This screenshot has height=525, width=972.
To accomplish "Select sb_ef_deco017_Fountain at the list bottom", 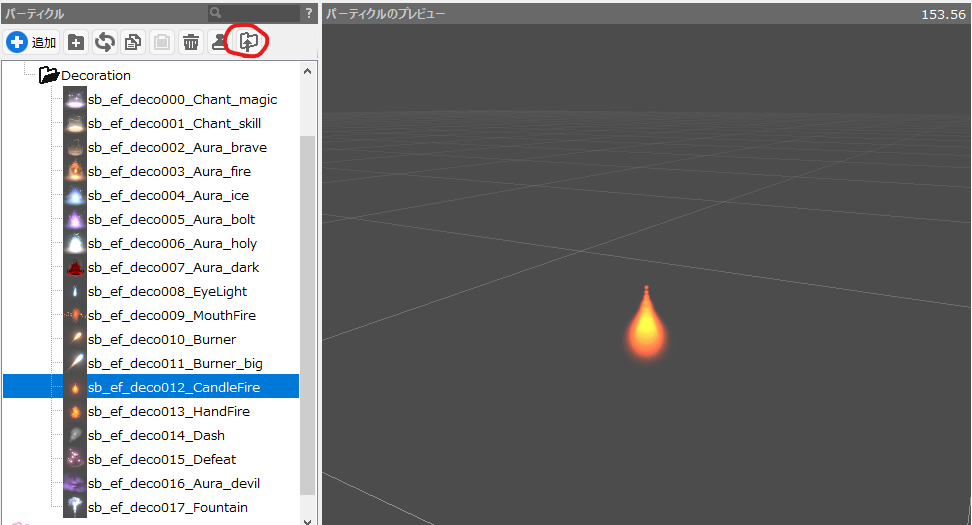I will (x=167, y=507).
